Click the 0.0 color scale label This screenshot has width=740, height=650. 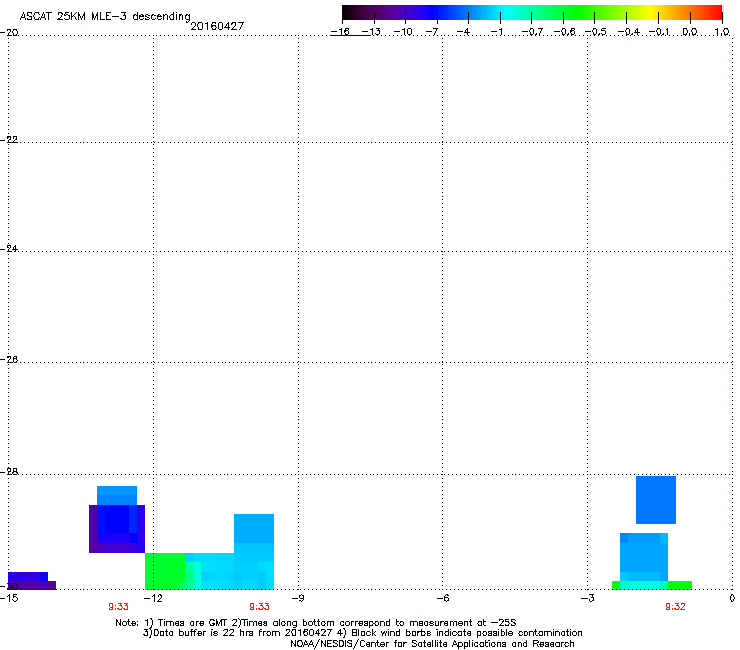(x=690, y=32)
